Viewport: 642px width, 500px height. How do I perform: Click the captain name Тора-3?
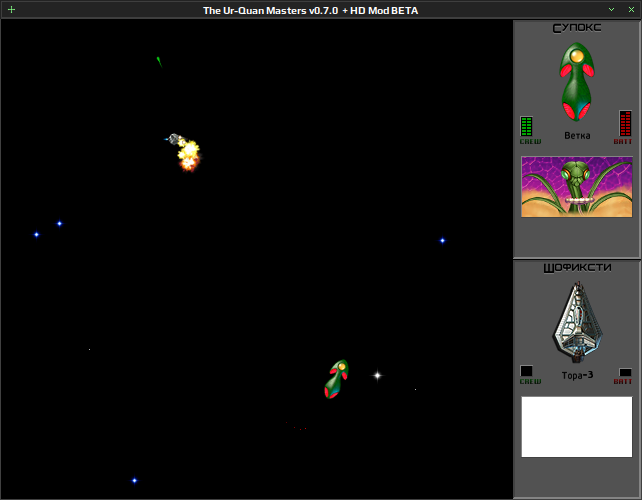[577, 375]
